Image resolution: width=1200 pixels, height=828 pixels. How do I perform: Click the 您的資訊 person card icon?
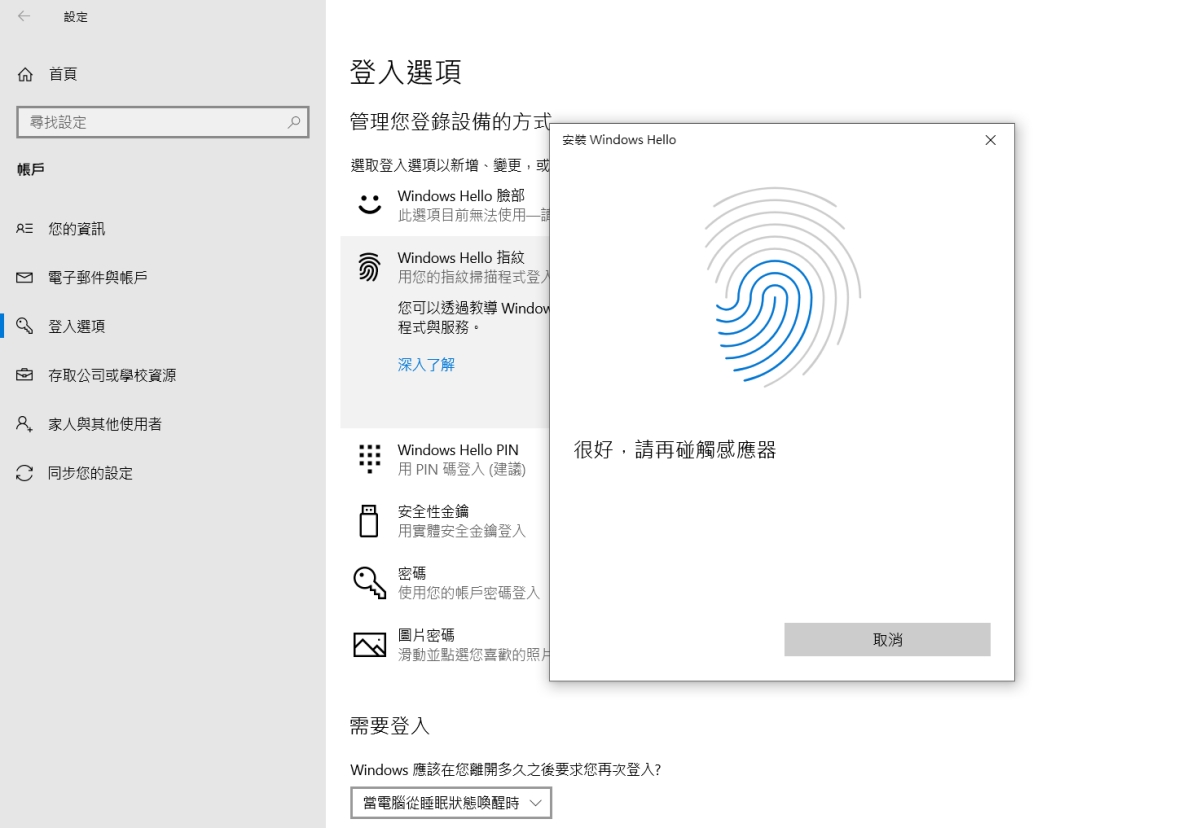pyautogui.click(x=25, y=229)
